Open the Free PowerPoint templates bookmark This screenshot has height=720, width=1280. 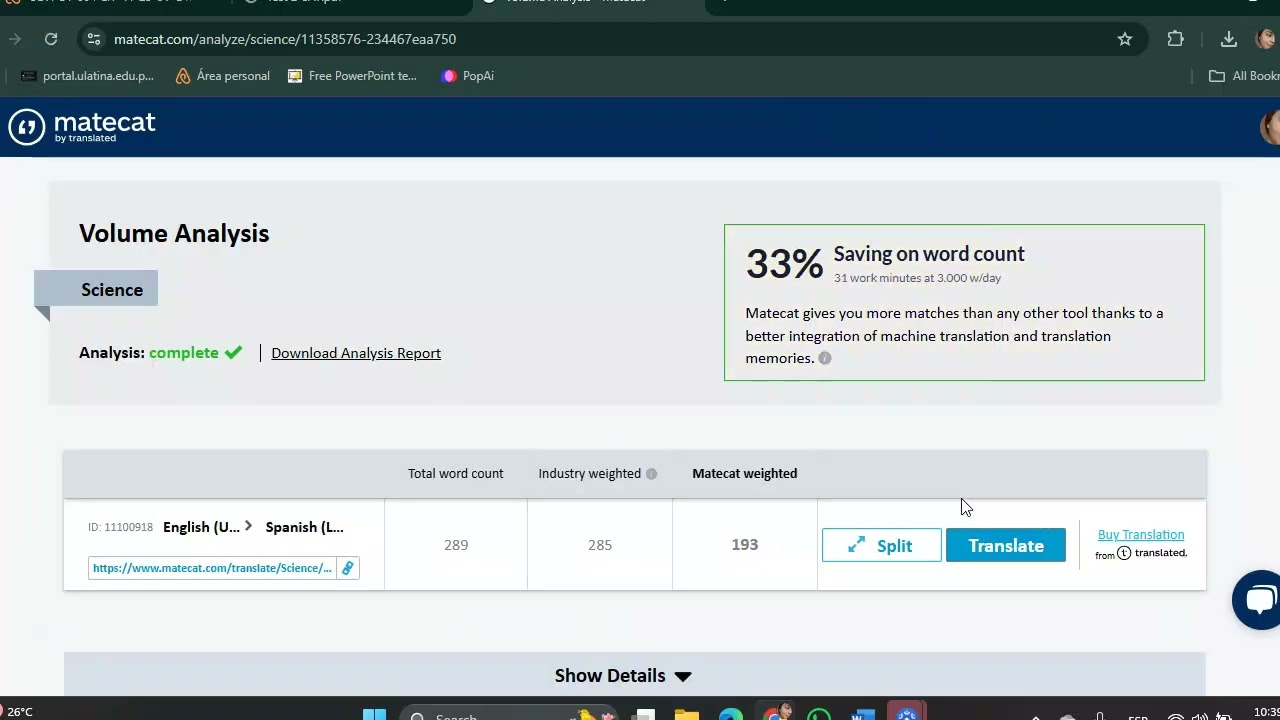352,76
